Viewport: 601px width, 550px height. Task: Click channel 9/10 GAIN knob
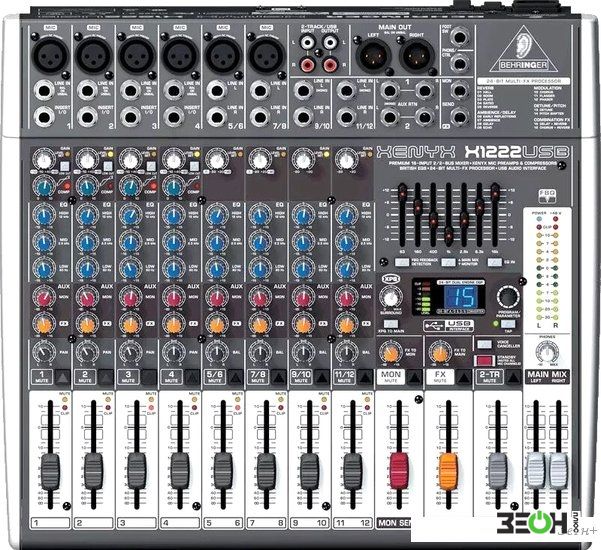(x=303, y=160)
